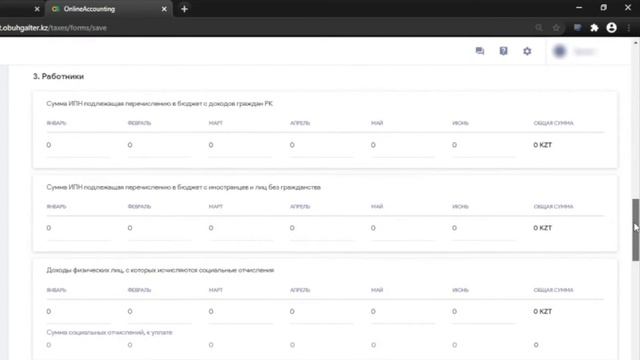Open a new browser tab
This screenshot has width=640, height=360.
pos(184,9)
